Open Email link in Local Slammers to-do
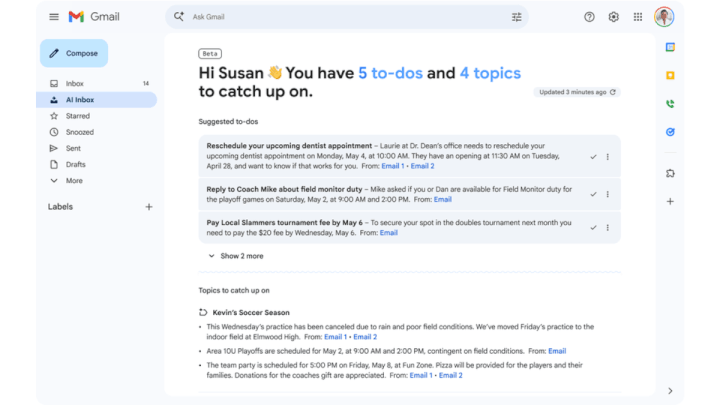This screenshot has height=405, width=720. (388, 233)
